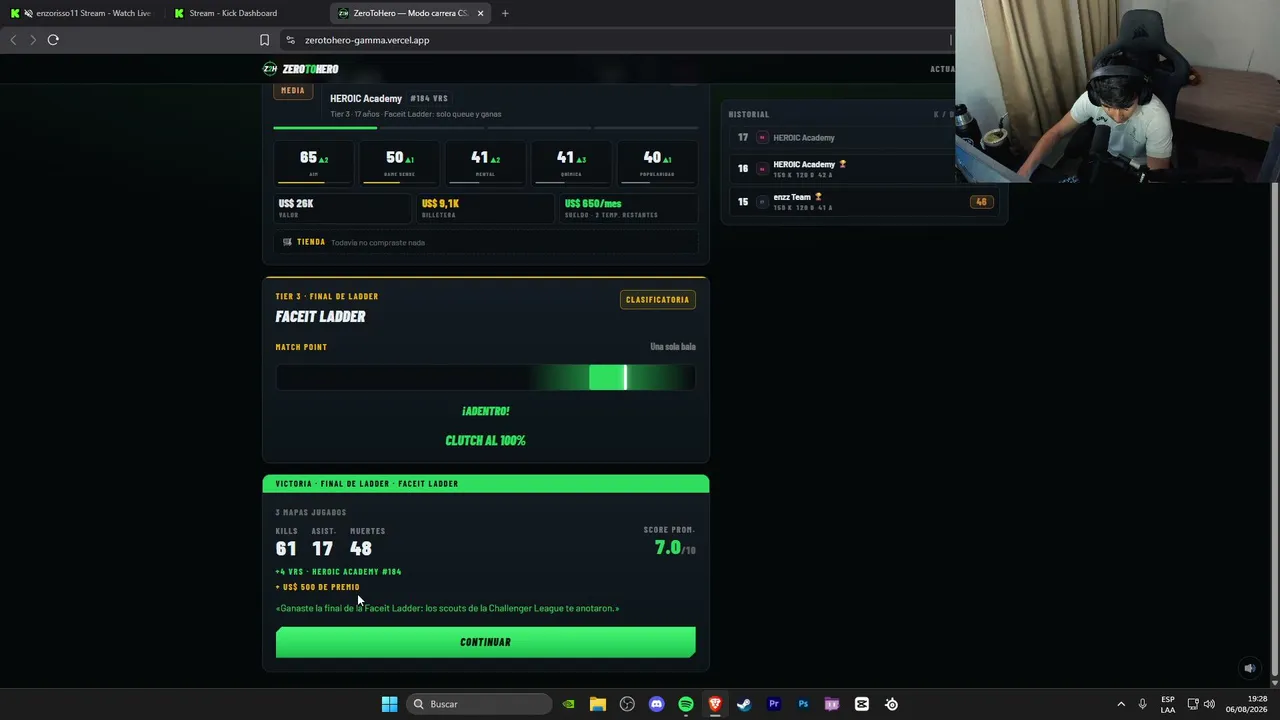The height and width of the screenshot is (720, 1280).
Task: Select history row 17 HEROIC Academy
Action: pos(863,138)
